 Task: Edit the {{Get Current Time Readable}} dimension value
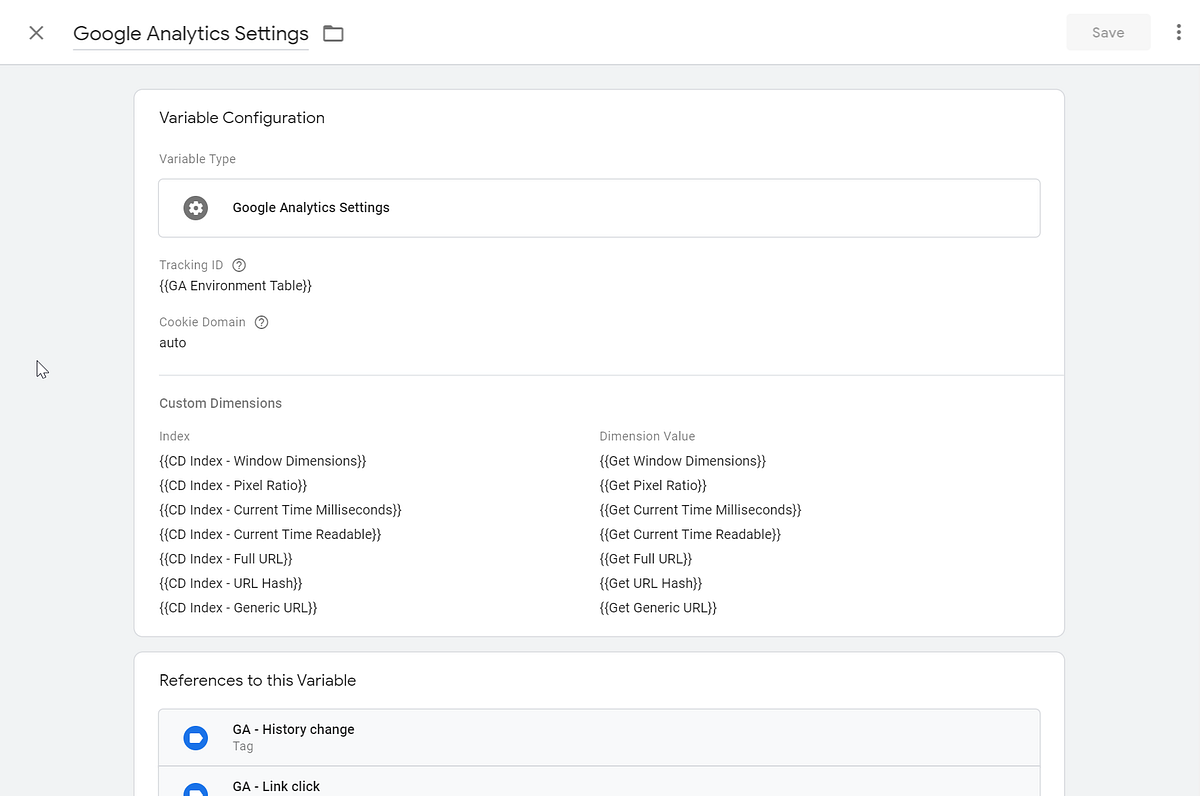coord(690,534)
